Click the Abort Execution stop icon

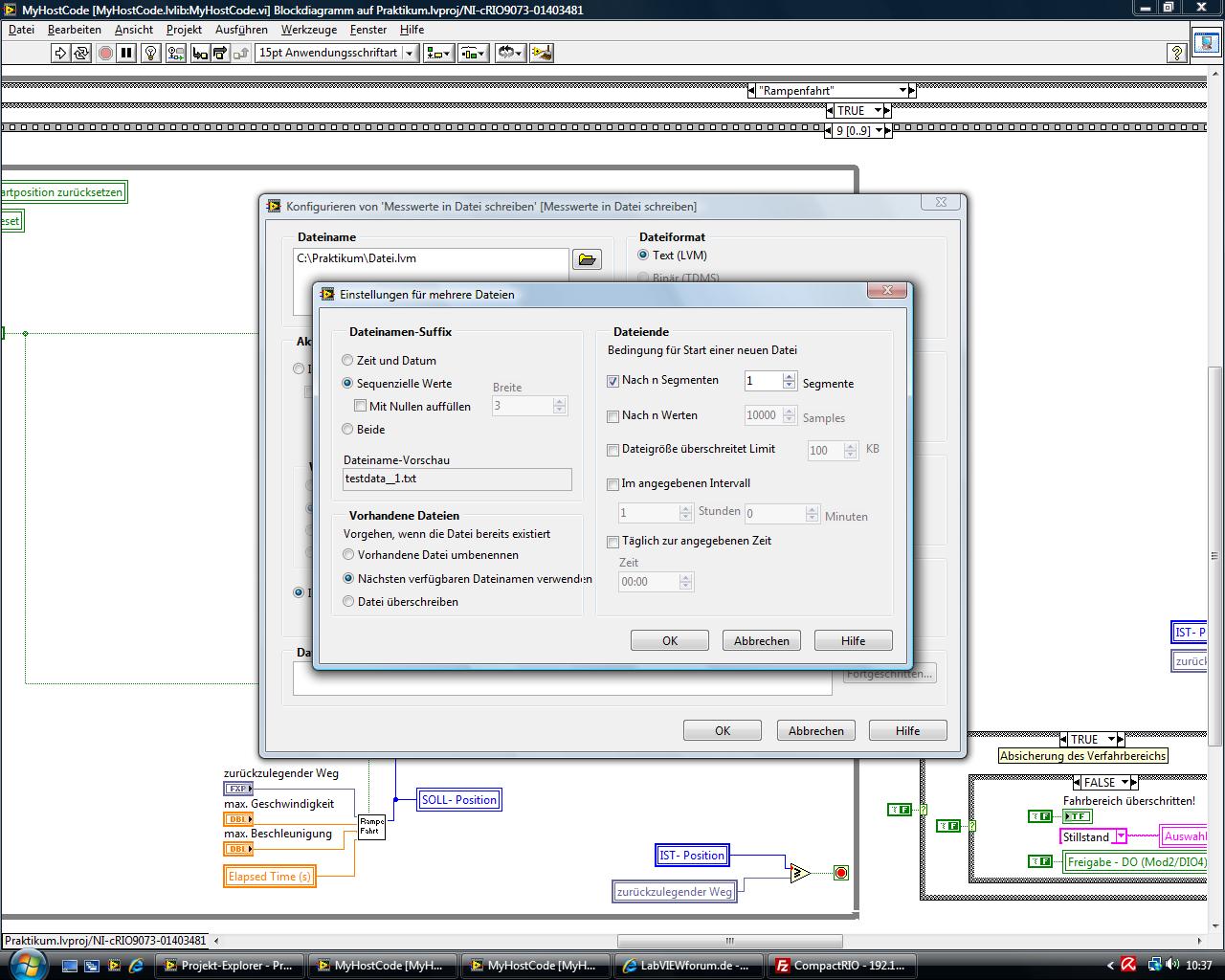[105, 54]
